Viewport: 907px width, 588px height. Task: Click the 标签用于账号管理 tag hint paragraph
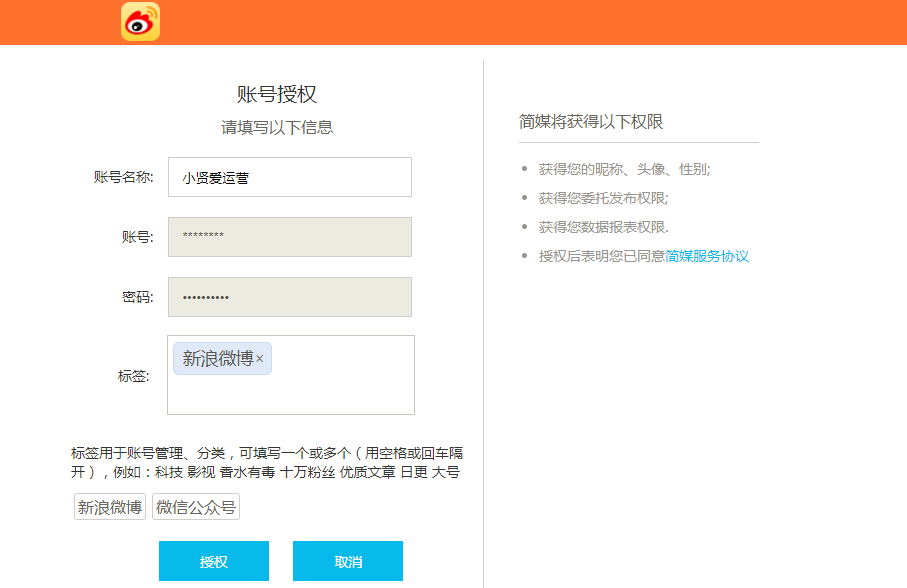(x=267, y=463)
